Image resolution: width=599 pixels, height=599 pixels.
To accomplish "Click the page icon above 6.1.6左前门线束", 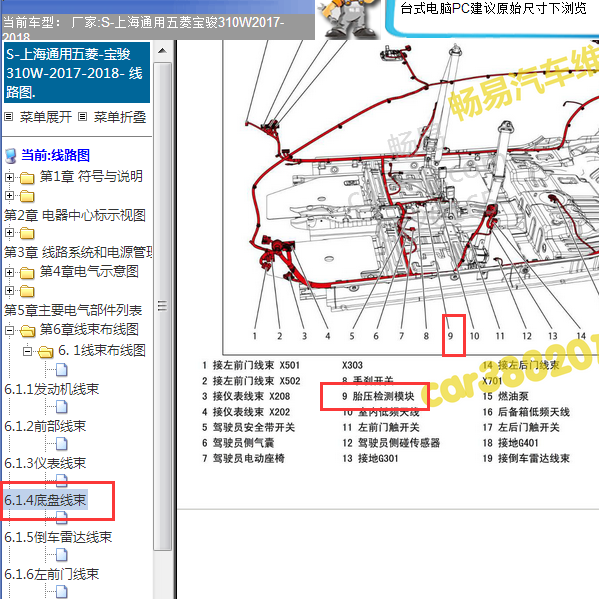I will point(62,555).
